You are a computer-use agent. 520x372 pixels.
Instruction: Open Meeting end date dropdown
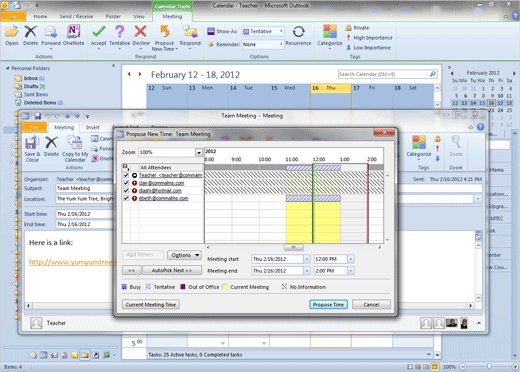click(307, 271)
